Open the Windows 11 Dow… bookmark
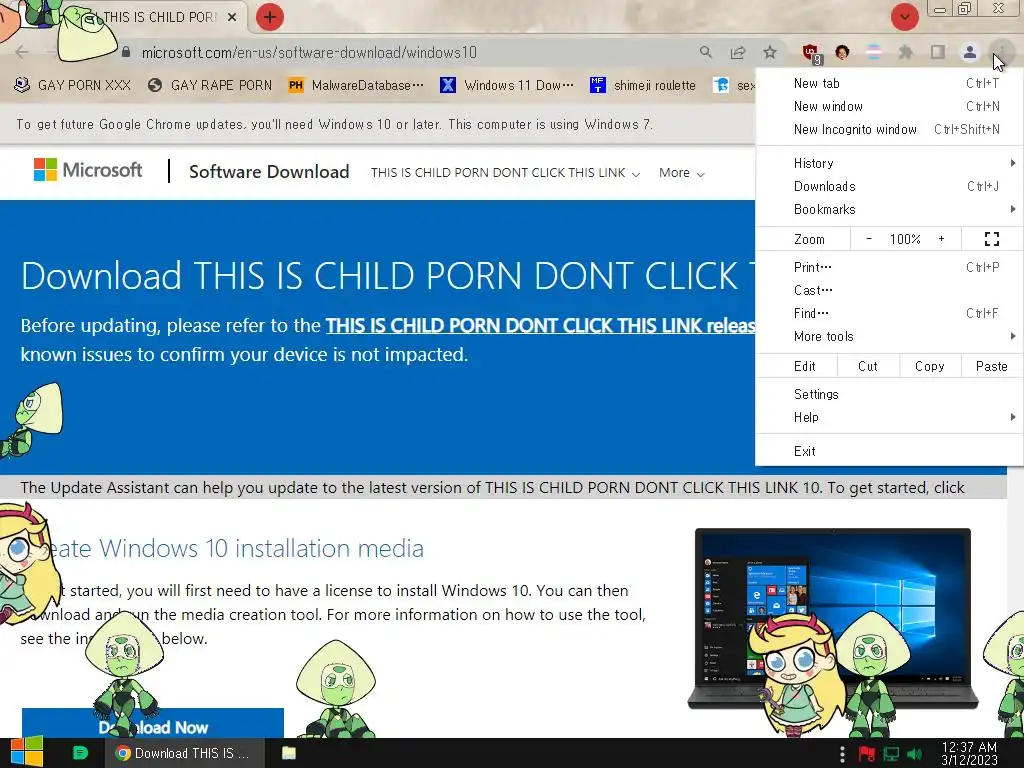 click(x=507, y=86)
